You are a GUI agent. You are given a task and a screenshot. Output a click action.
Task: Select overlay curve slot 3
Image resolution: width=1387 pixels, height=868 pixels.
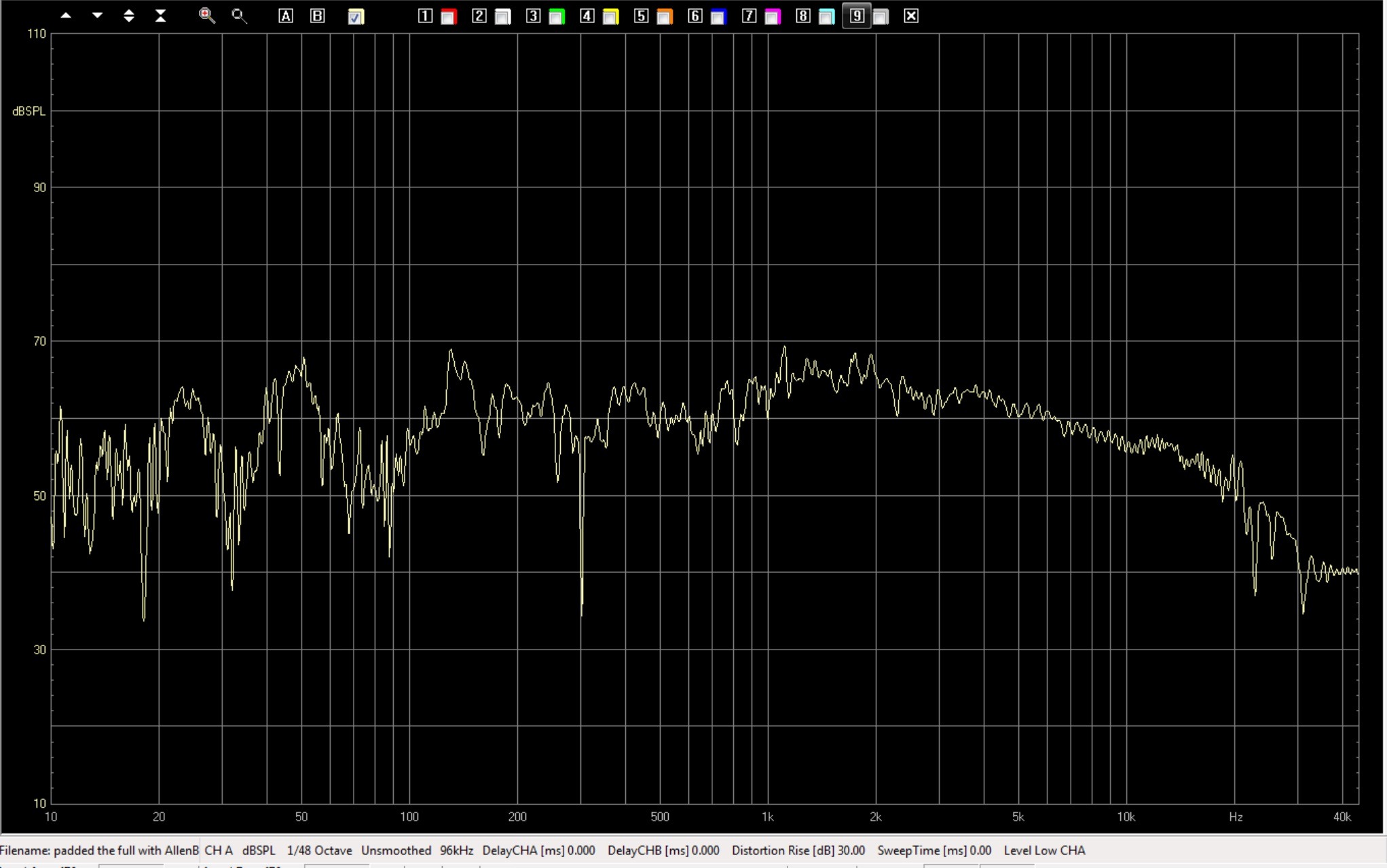point(534,16)
